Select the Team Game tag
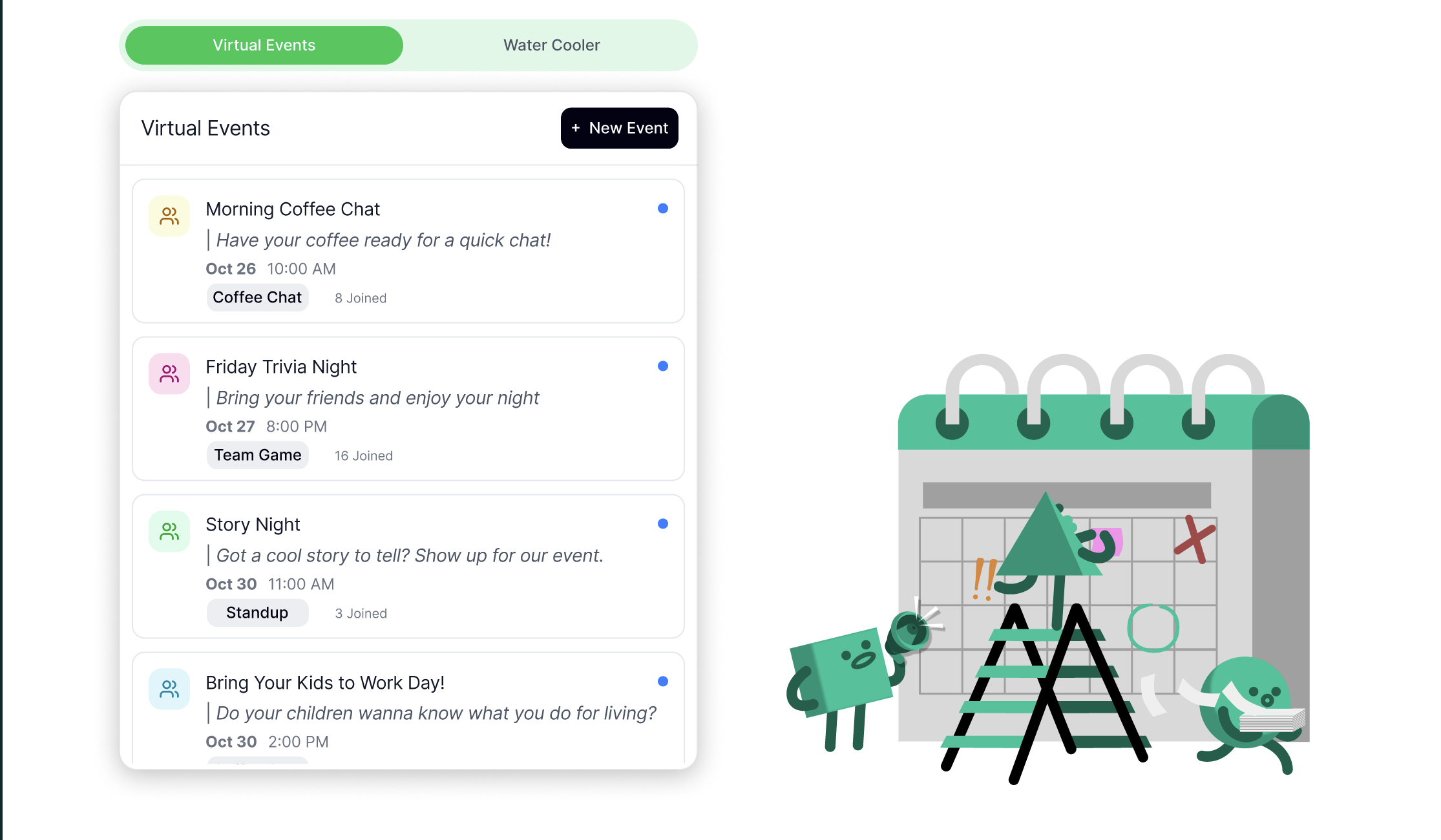This screenshot has height=840, width=1441. (257, 455)
